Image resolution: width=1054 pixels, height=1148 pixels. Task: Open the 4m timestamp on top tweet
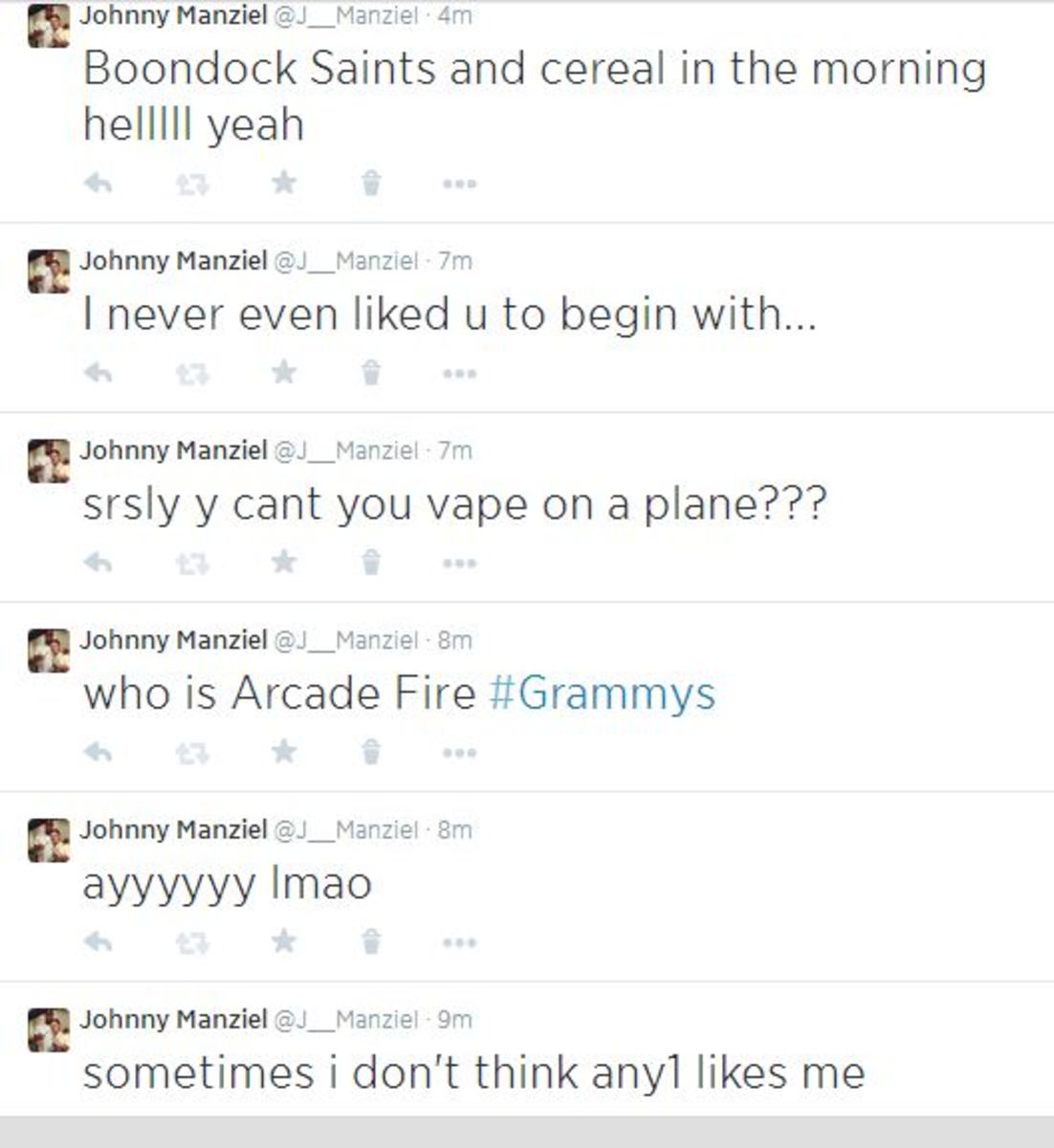point(454,16)
